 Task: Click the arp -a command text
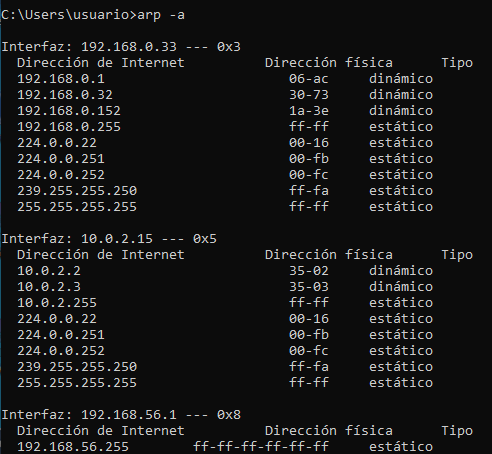click(x=161, y=15)
